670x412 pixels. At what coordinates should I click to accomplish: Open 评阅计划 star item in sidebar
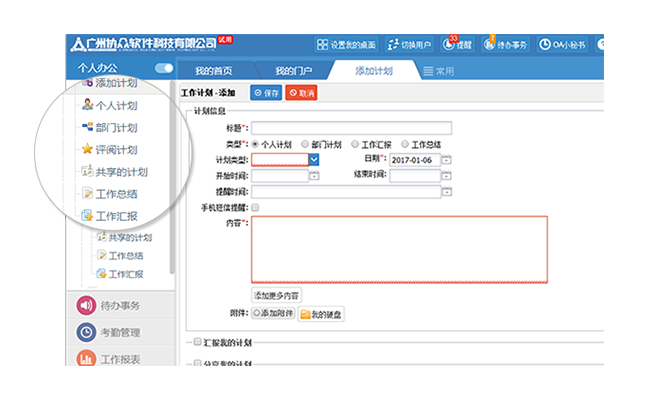115,150
